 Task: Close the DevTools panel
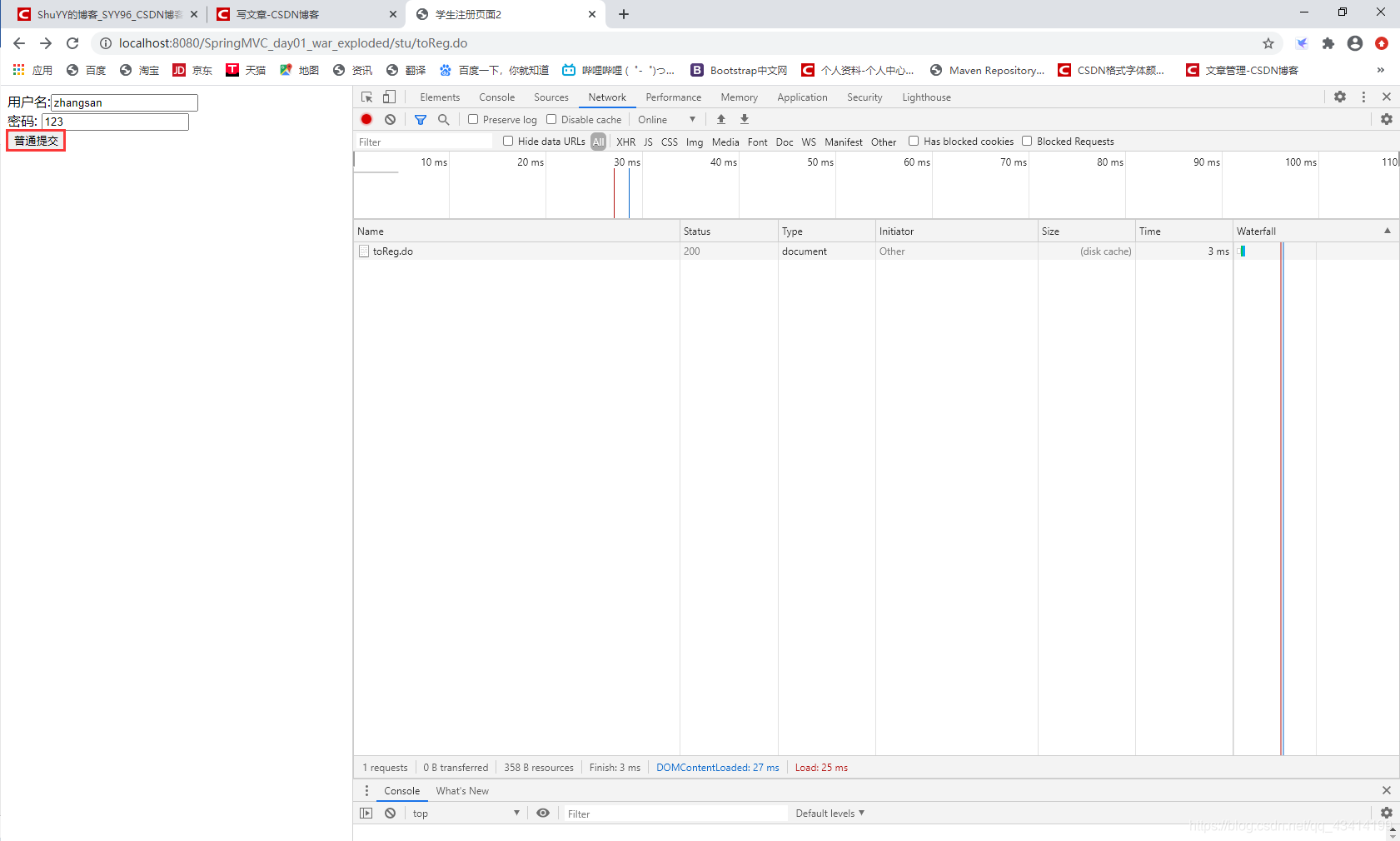click(1387, 97)
